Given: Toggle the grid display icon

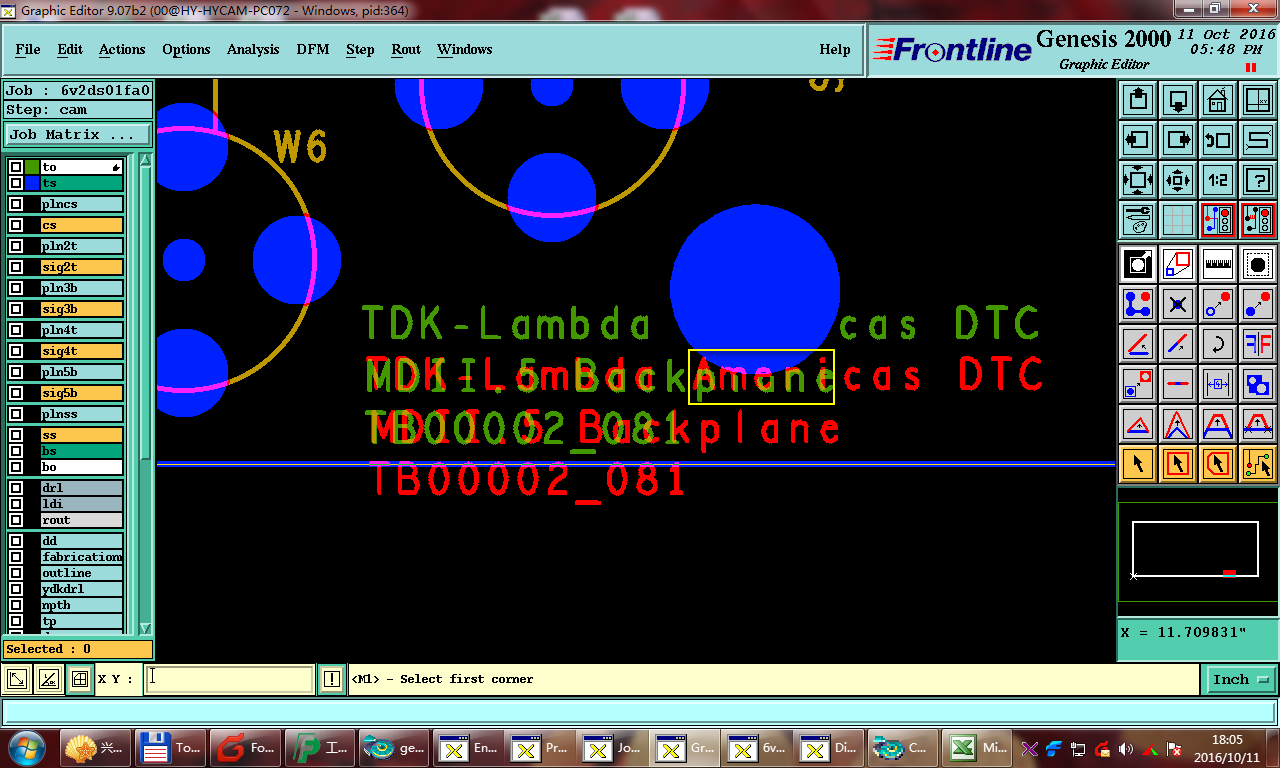Looking at the screenshot, I should click(x=1178, y=220).
